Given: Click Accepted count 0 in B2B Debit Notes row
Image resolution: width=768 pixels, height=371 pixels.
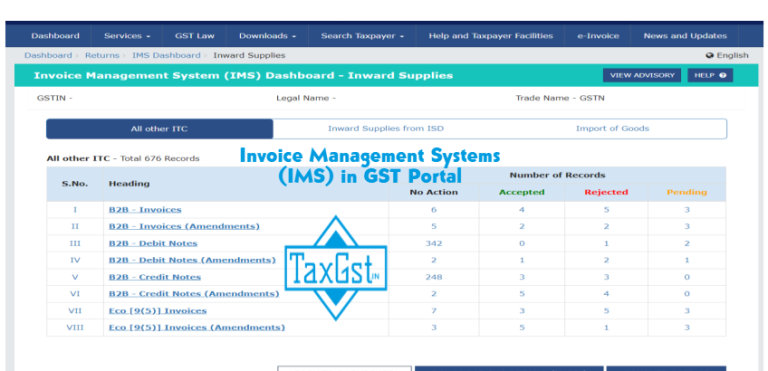Looking at the screenshot, I should (x=522, y=244).
